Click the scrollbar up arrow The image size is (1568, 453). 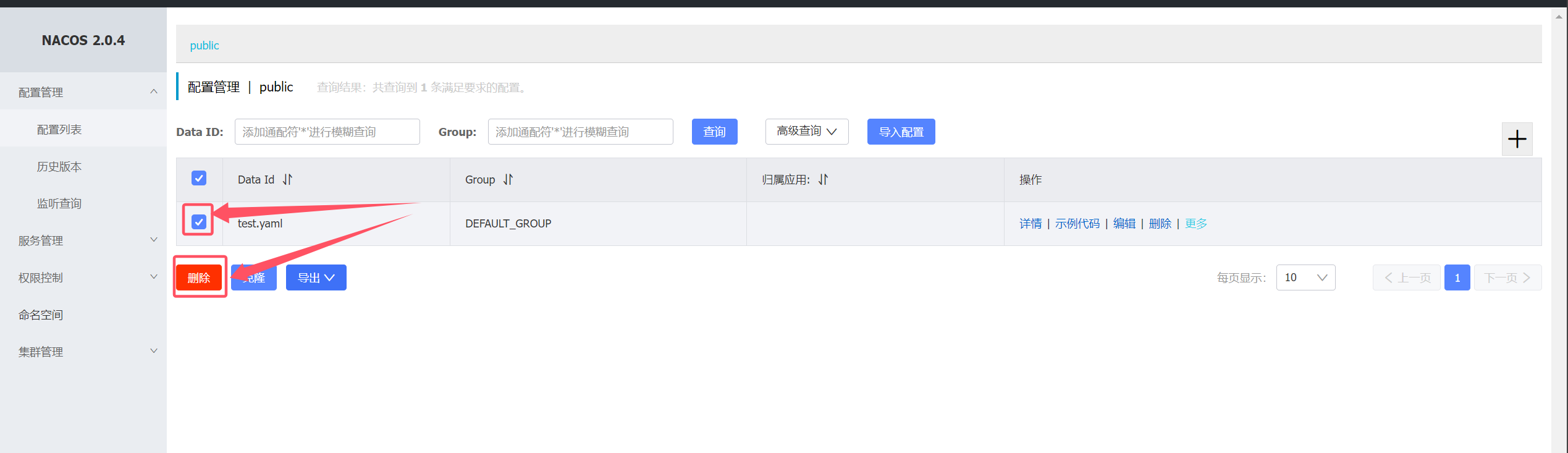1559,17
